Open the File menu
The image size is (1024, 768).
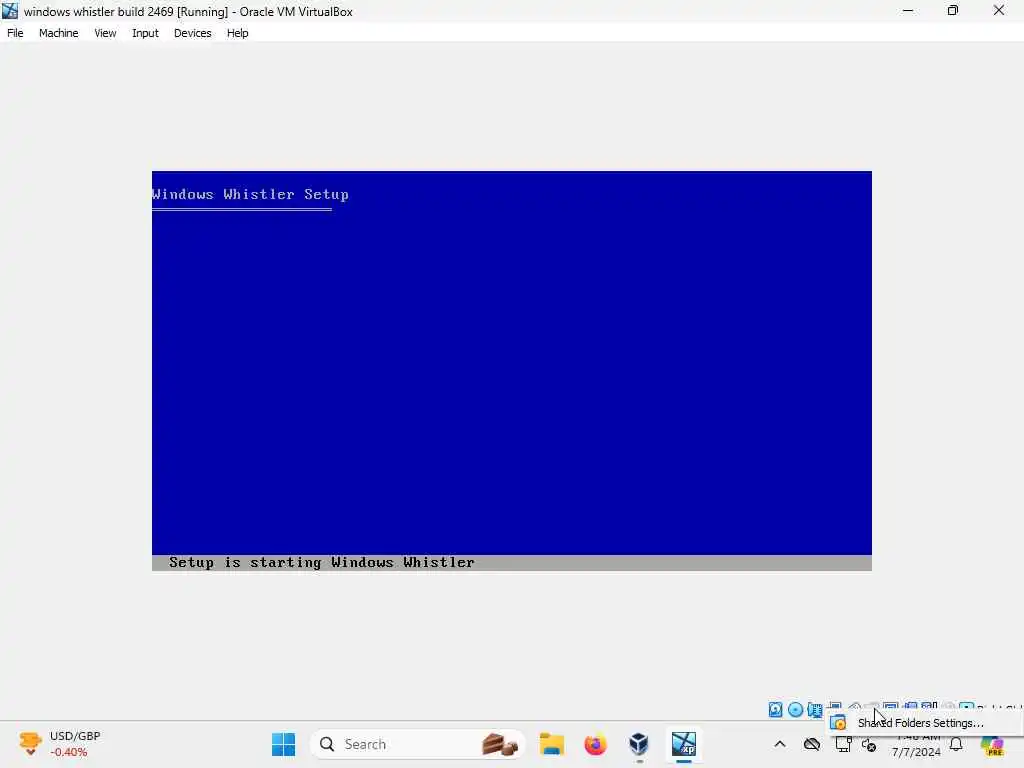15,33
